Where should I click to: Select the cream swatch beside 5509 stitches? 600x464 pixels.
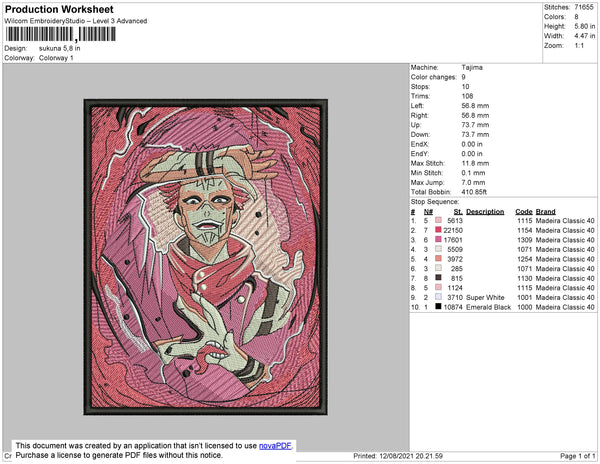click(x=438, y=249)
